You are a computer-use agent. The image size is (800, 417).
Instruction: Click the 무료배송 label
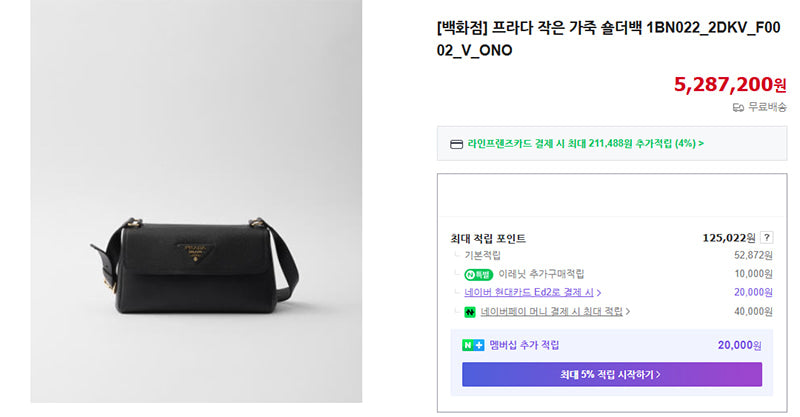pos(767,107)
